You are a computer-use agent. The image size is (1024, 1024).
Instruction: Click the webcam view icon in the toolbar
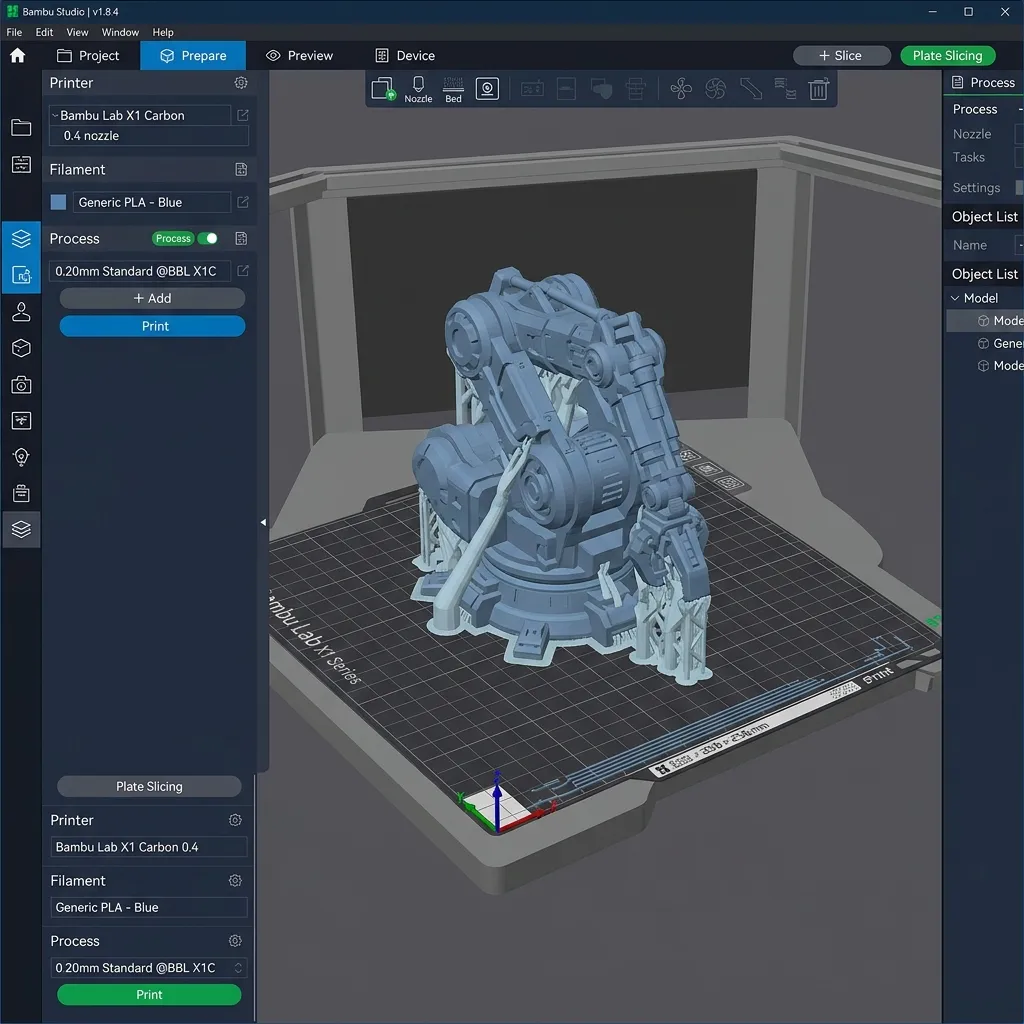point(487,89)
